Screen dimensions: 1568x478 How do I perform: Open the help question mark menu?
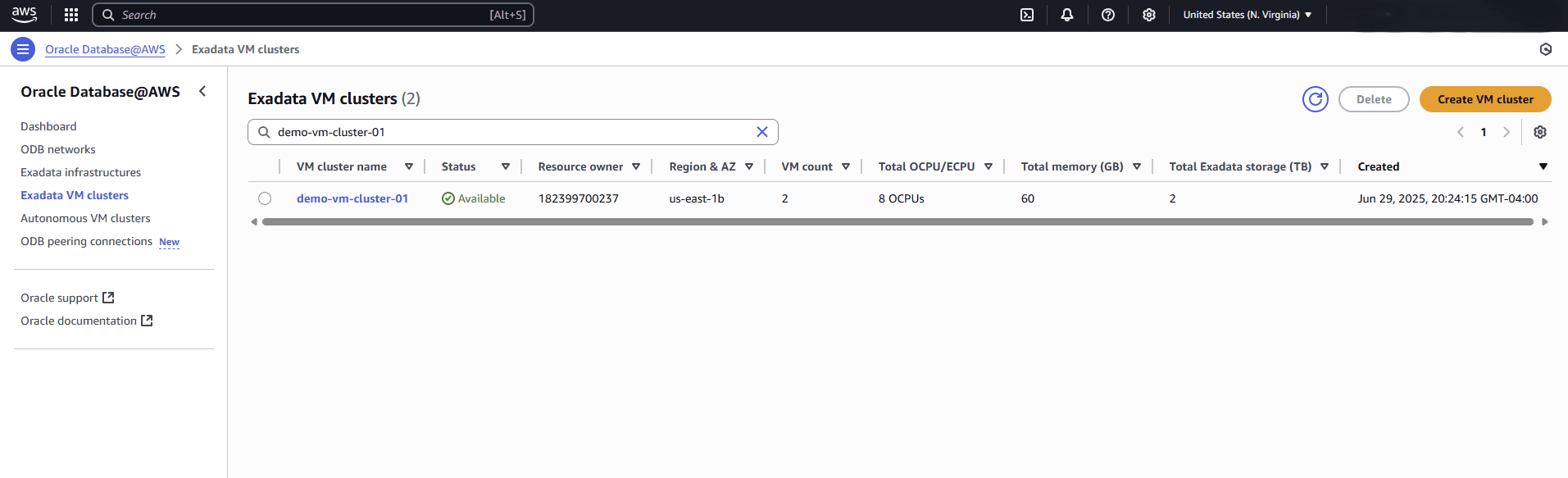[x=1108, y=15]
